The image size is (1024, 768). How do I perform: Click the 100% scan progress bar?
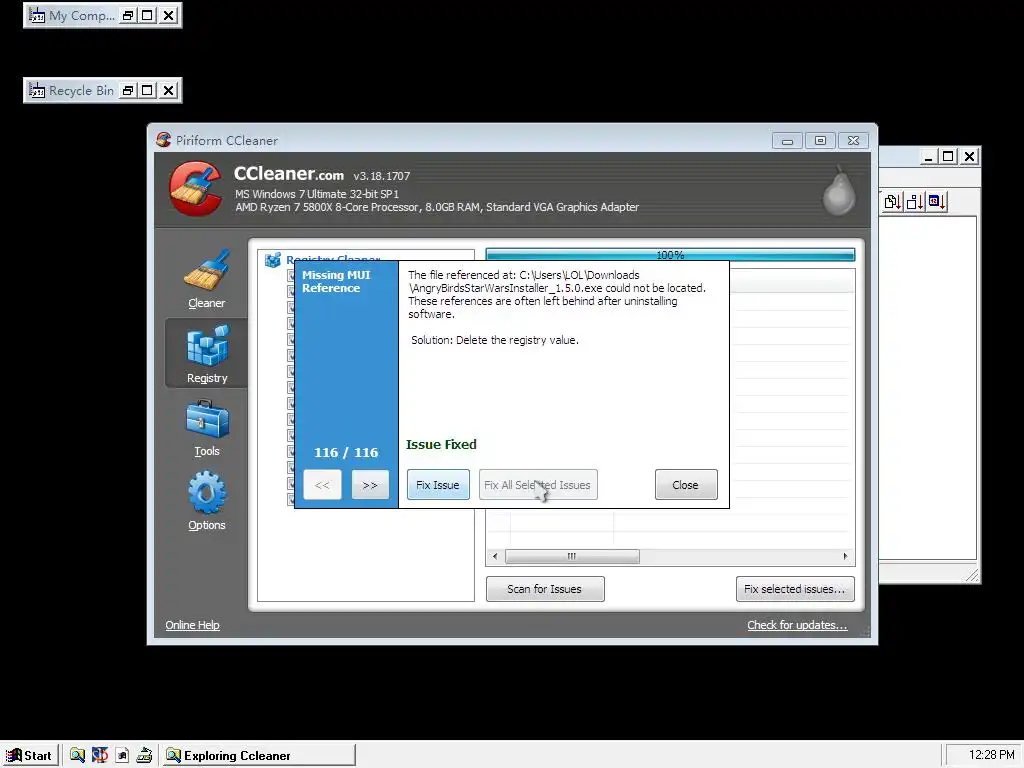pos(670,255)
